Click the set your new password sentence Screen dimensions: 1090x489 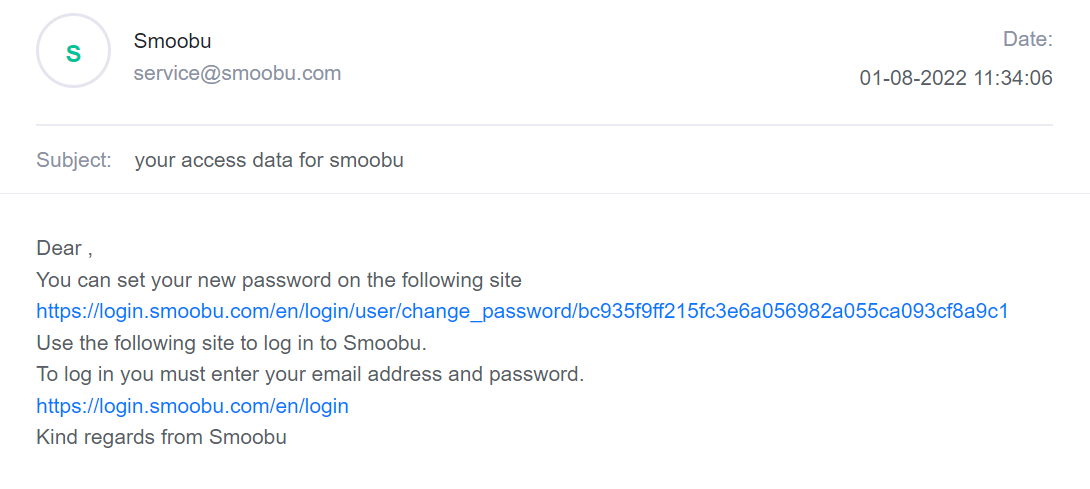279,280
